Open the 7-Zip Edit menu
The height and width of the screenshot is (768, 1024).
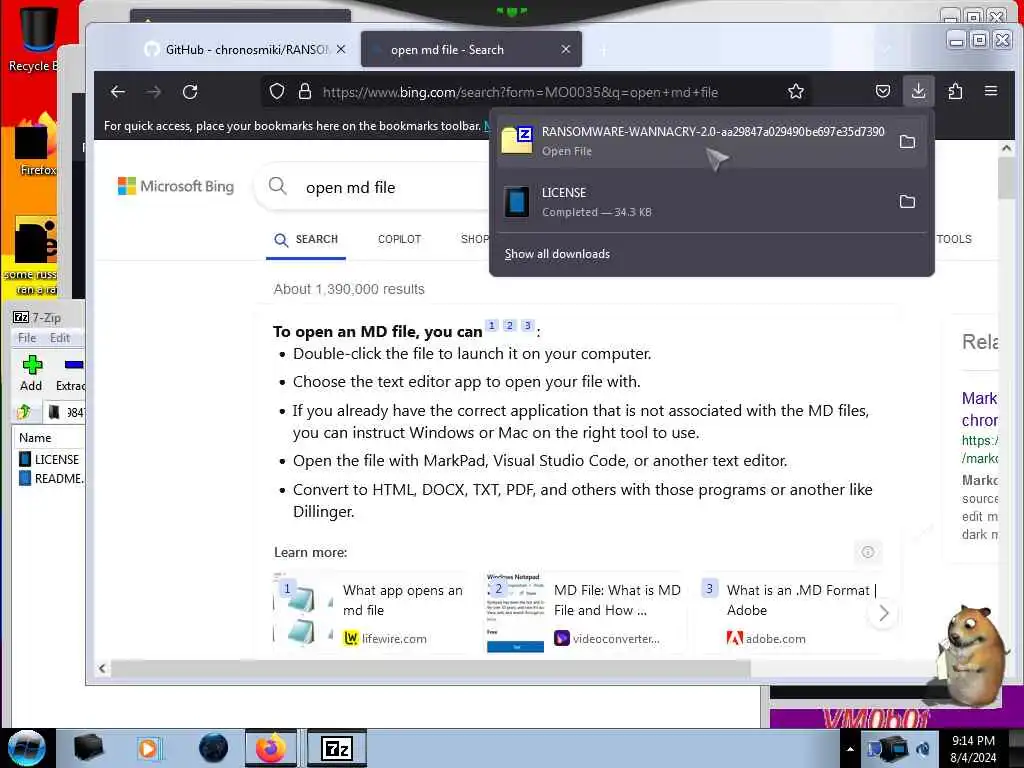click(59, 338)
